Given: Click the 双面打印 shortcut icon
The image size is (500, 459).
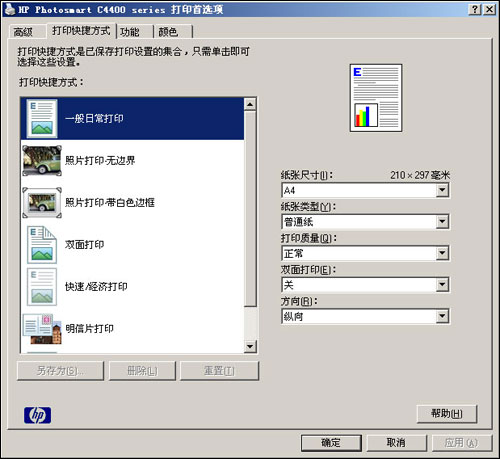Looking at the screenshot, I should coord(42,245).
